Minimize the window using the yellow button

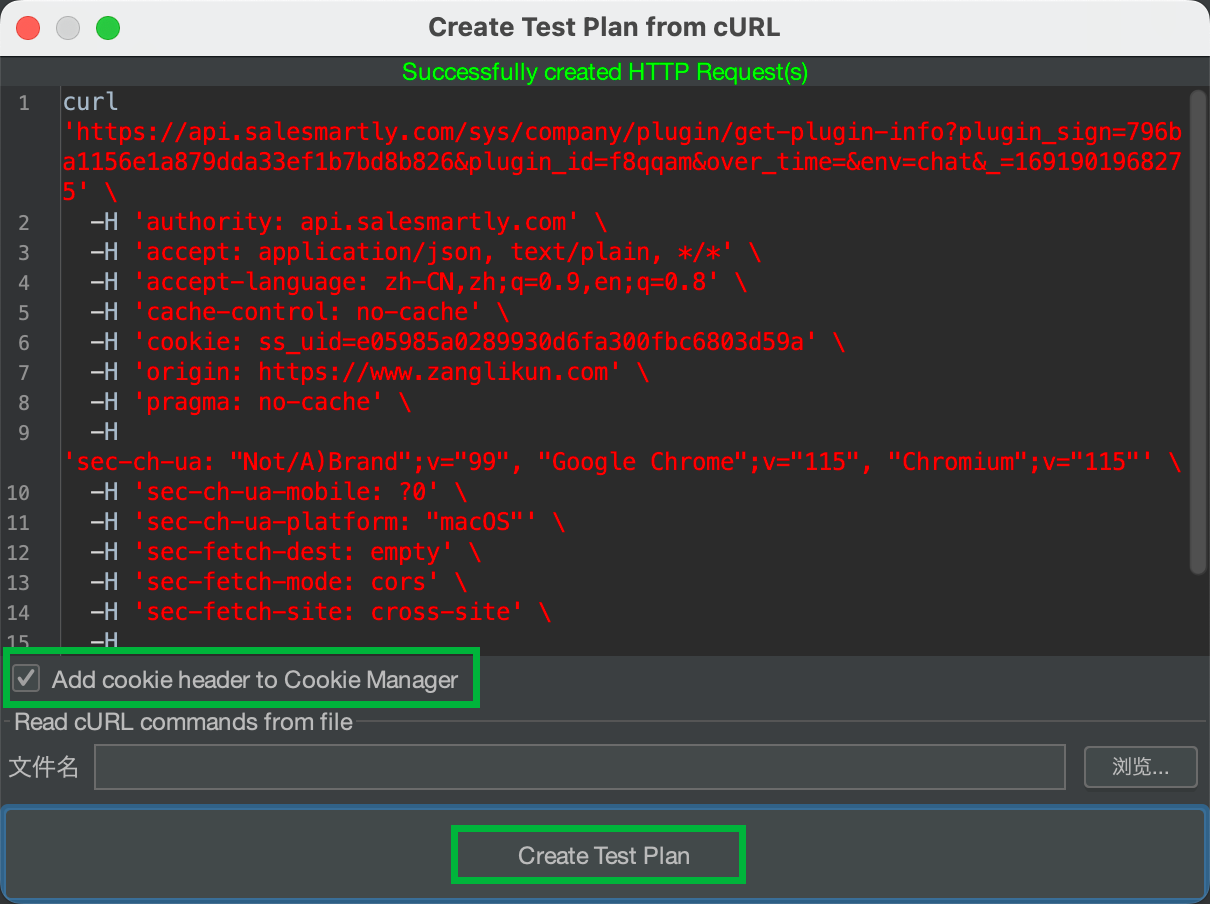pyautogui.click(x=68, y=28)
